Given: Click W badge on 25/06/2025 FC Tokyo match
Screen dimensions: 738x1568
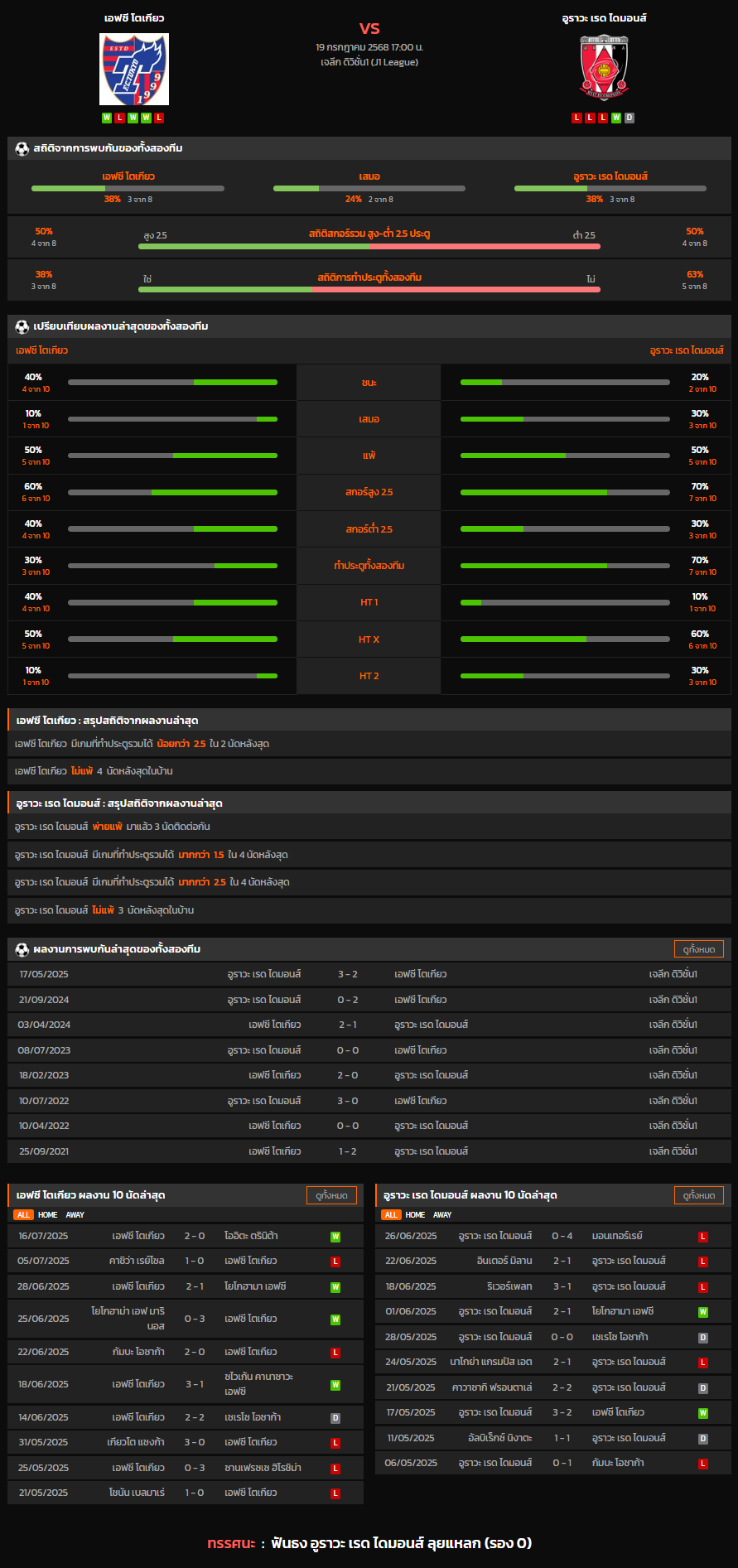Looking at the screenshot, I should pyautogui.click(x=335, y=1320).
